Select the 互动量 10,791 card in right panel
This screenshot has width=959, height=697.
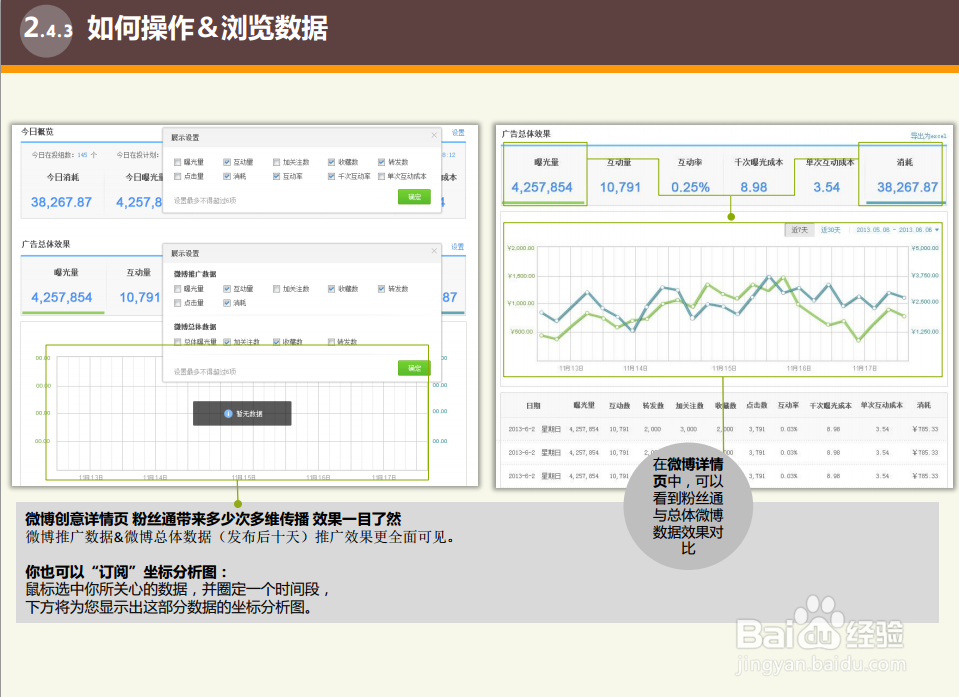tap(620, 176)
